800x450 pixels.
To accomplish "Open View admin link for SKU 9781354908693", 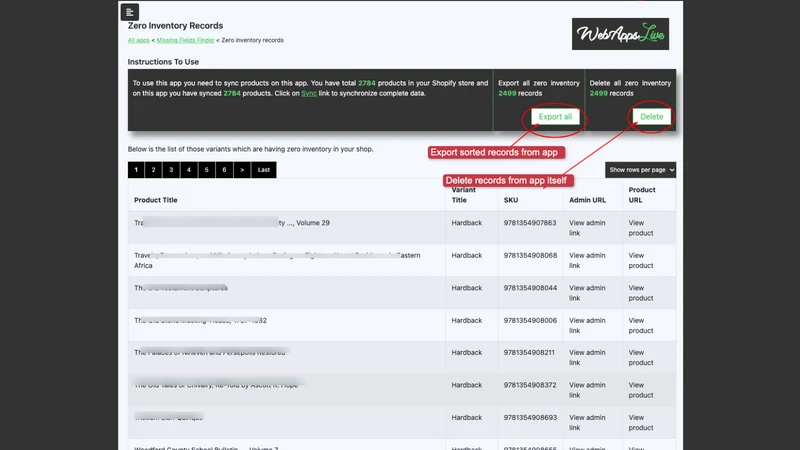I will click(x=587, y=422).
